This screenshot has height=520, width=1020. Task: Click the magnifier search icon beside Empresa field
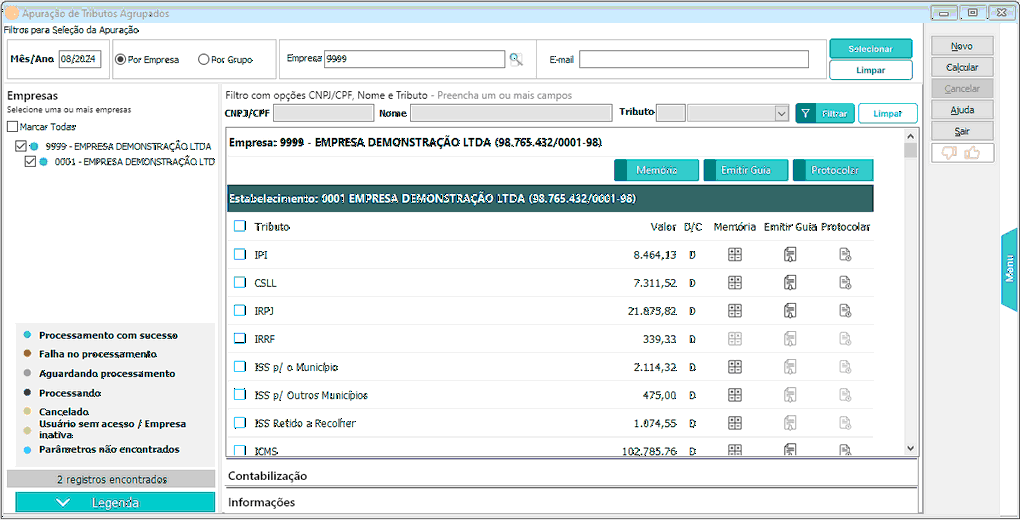coord(516,59)
